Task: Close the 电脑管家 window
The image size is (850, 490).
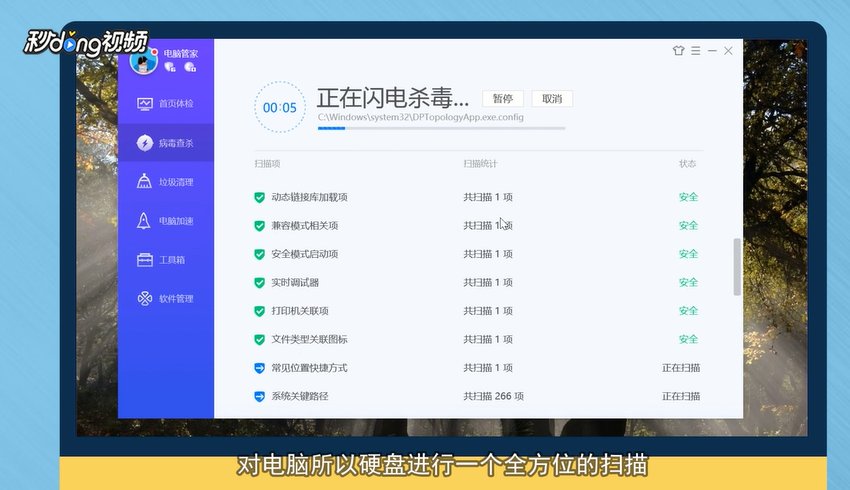Action: pyautogui.click(x=729, y=50)
